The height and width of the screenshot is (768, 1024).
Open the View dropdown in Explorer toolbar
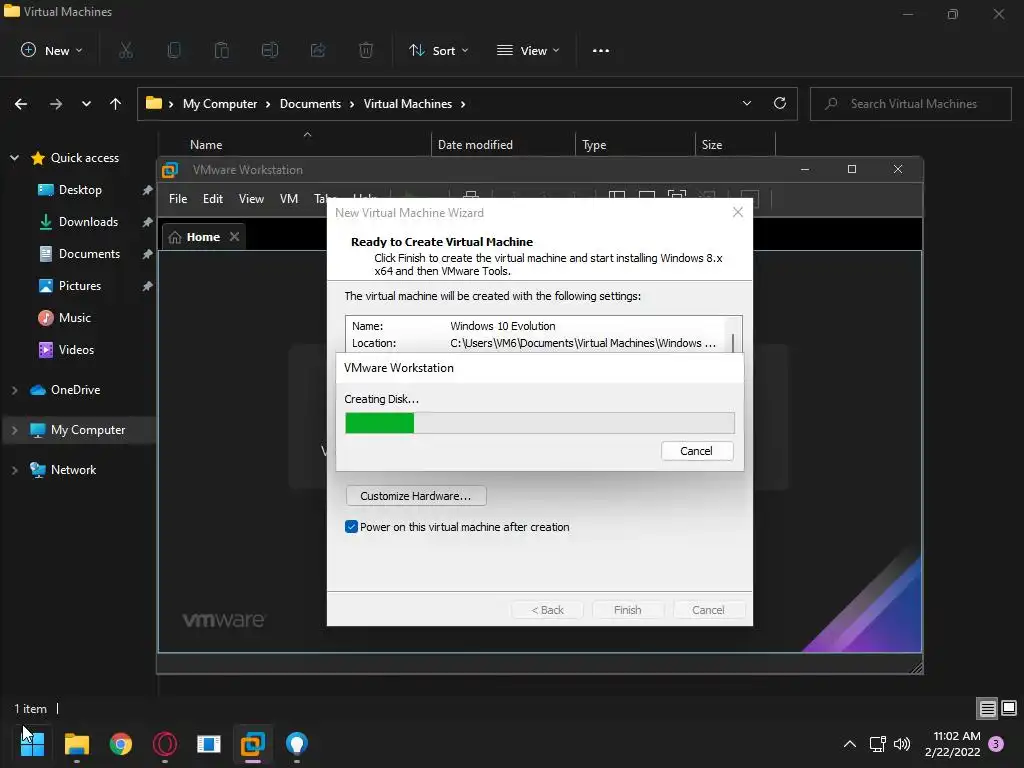point(528,50)
